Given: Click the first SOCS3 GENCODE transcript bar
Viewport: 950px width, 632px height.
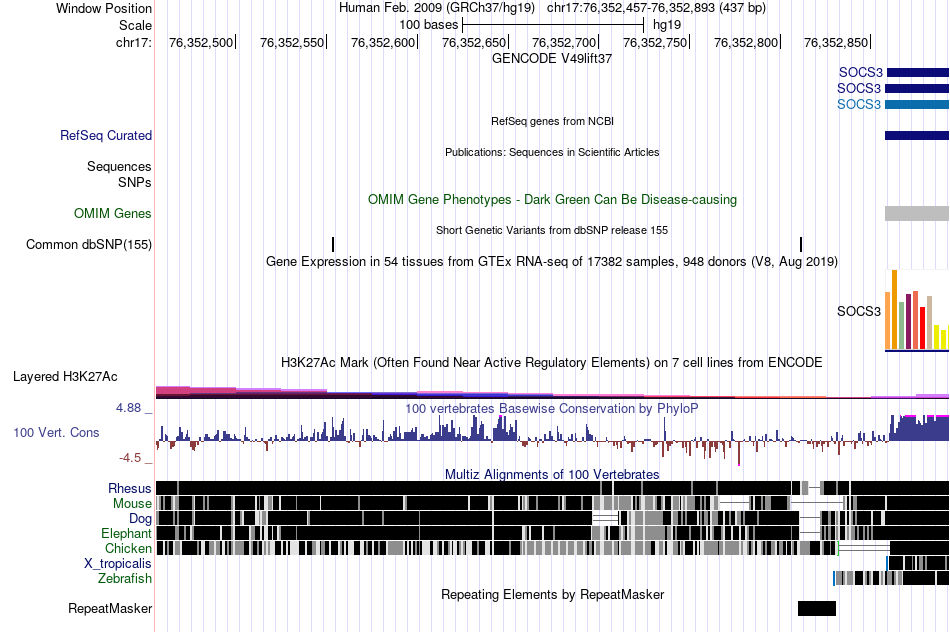Looking at the screenshot, I should click(917, 73).
